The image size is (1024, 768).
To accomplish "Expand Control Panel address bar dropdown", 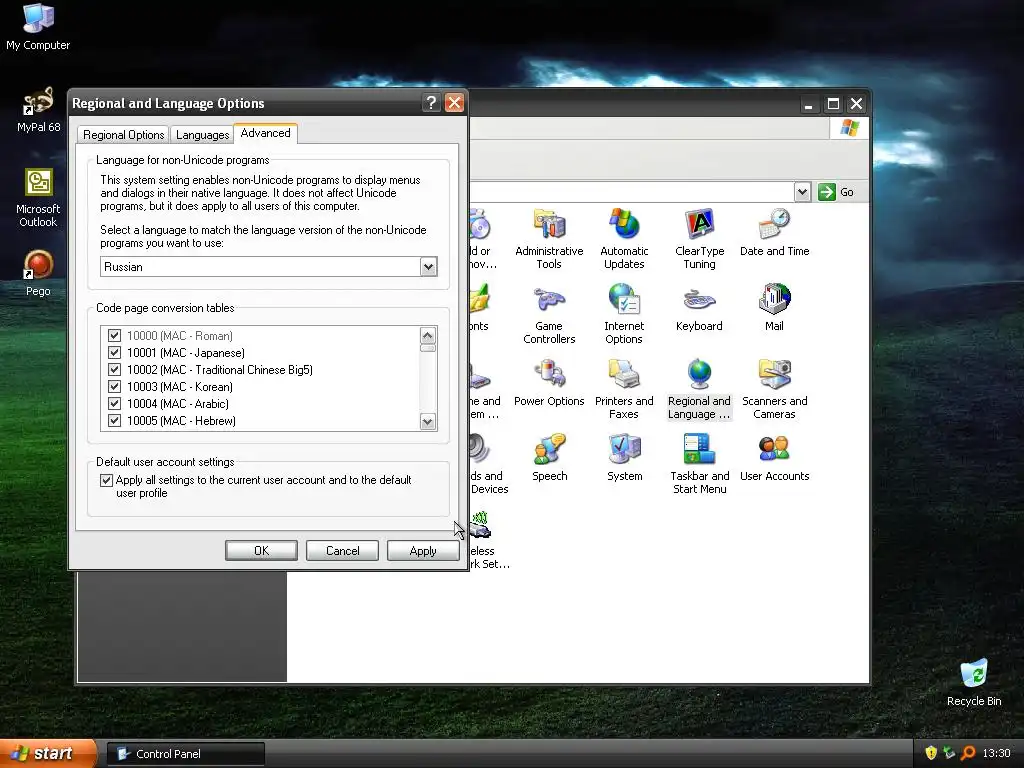I will [803, 192].
